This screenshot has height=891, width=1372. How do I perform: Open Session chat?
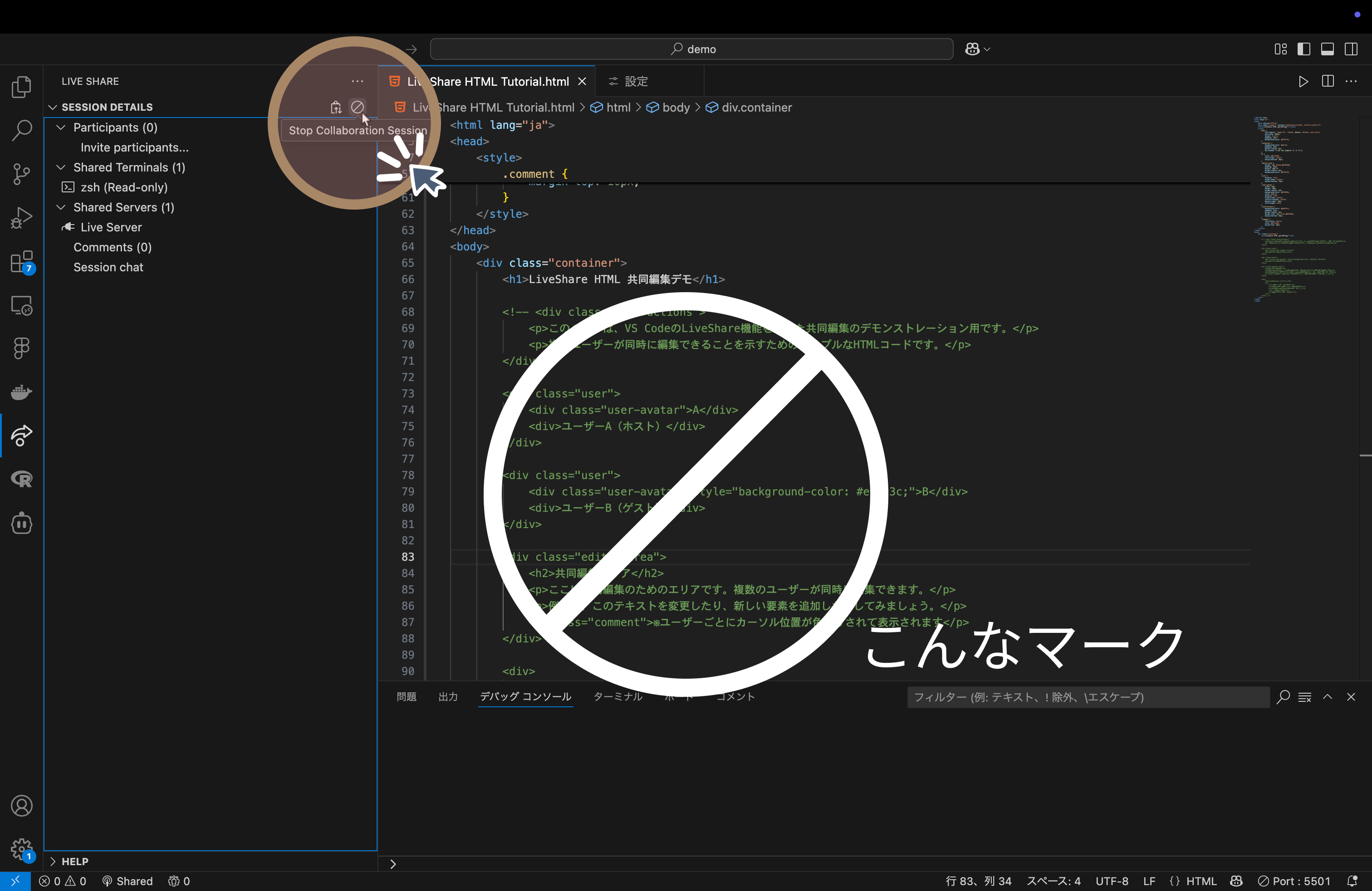pos(108,267)
